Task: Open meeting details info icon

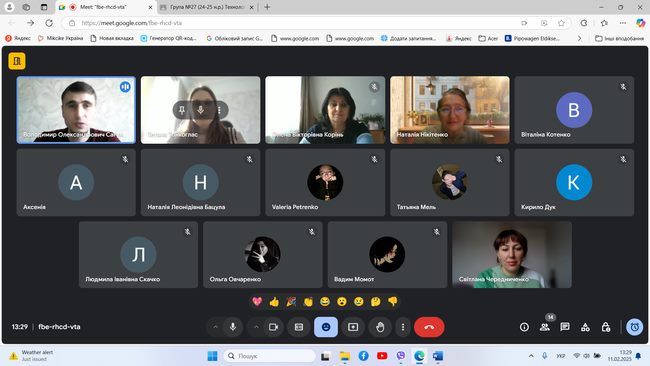Action: tap(524, 327)
